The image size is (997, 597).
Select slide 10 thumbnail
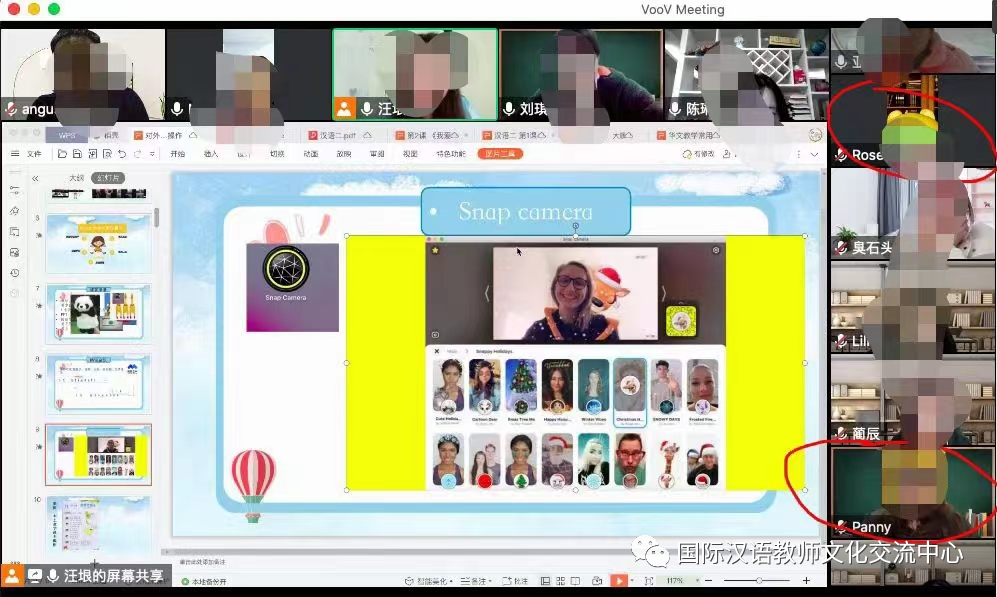99,525
